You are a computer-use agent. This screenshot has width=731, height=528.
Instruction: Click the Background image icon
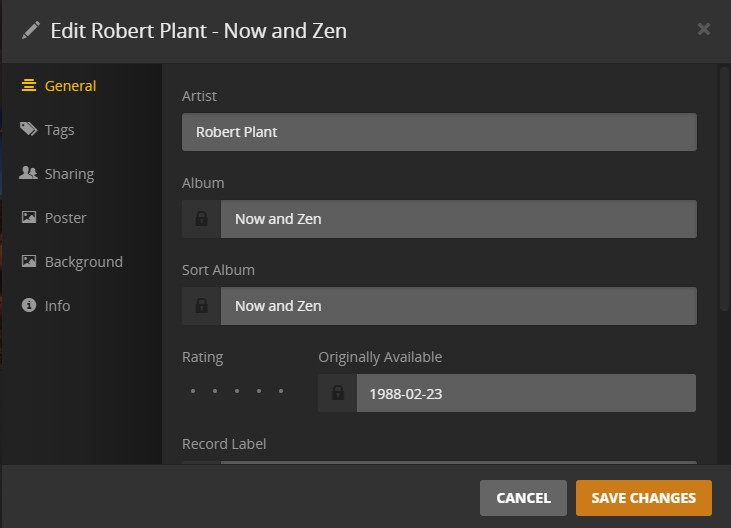[29, 262]
